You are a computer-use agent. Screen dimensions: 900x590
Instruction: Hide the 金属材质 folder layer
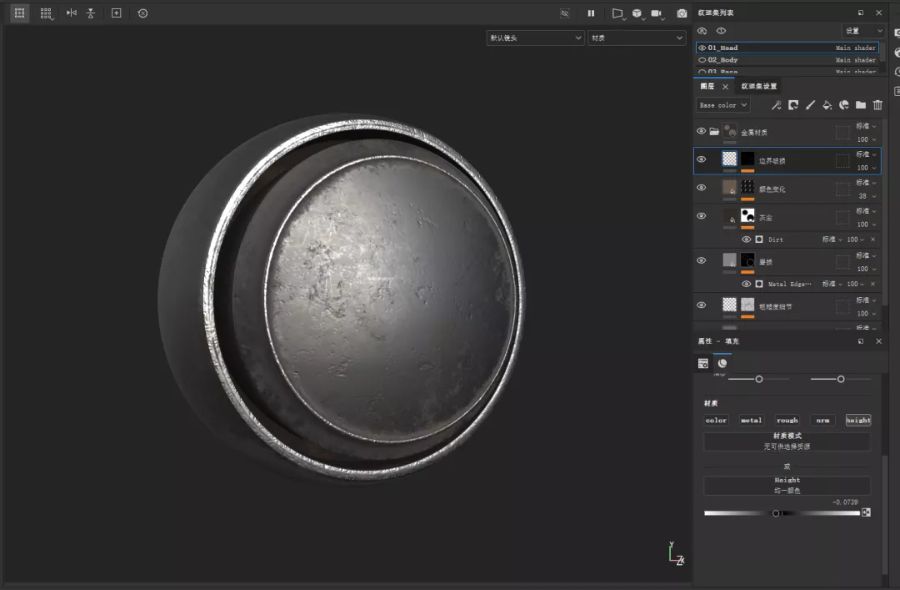coord(701,131)
